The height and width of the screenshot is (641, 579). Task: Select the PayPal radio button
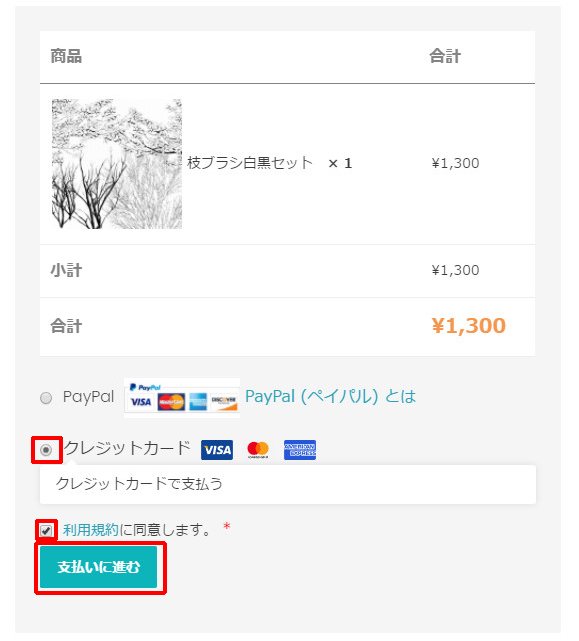46,398
